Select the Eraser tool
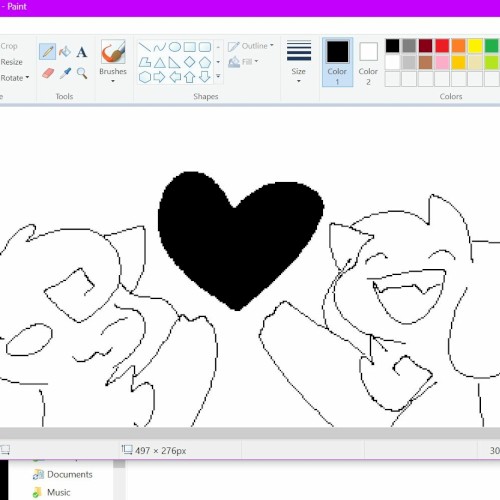Image resolution: width=500 pixels, height=500 pixels. 48,73
